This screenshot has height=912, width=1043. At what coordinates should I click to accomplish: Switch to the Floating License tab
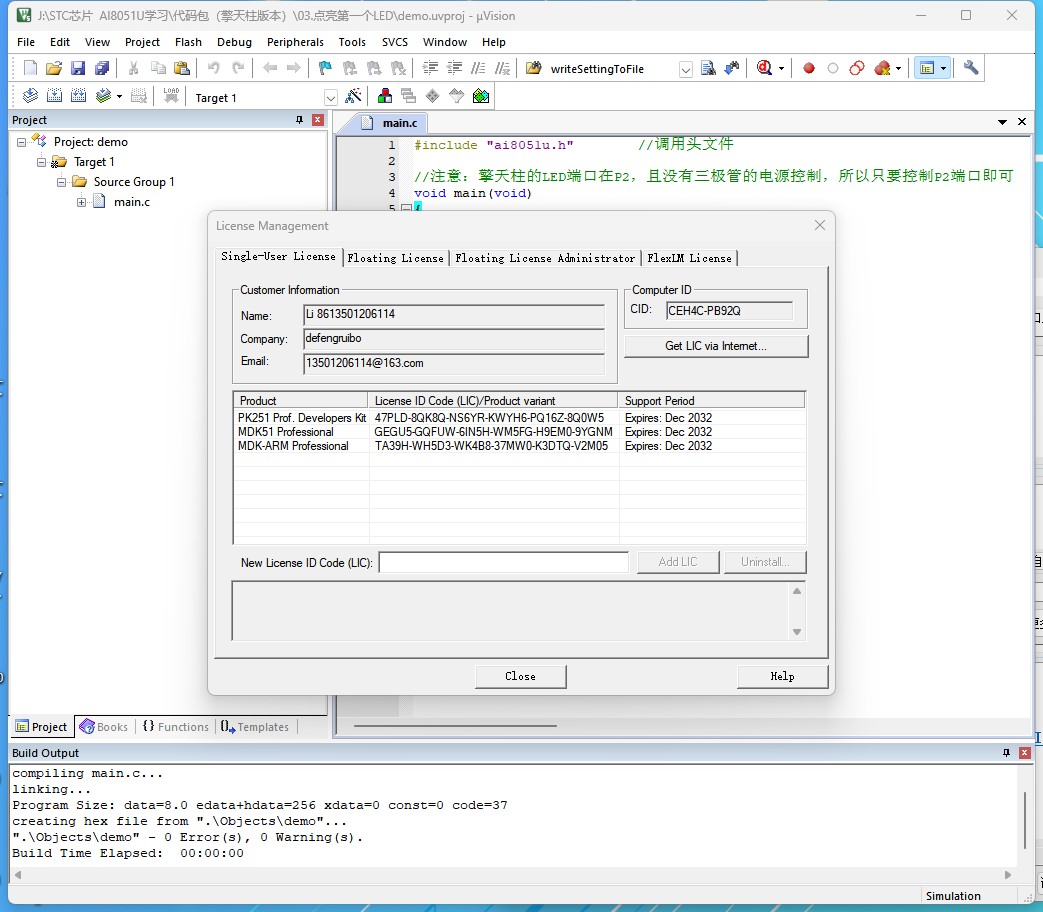[x=395, y=258]
